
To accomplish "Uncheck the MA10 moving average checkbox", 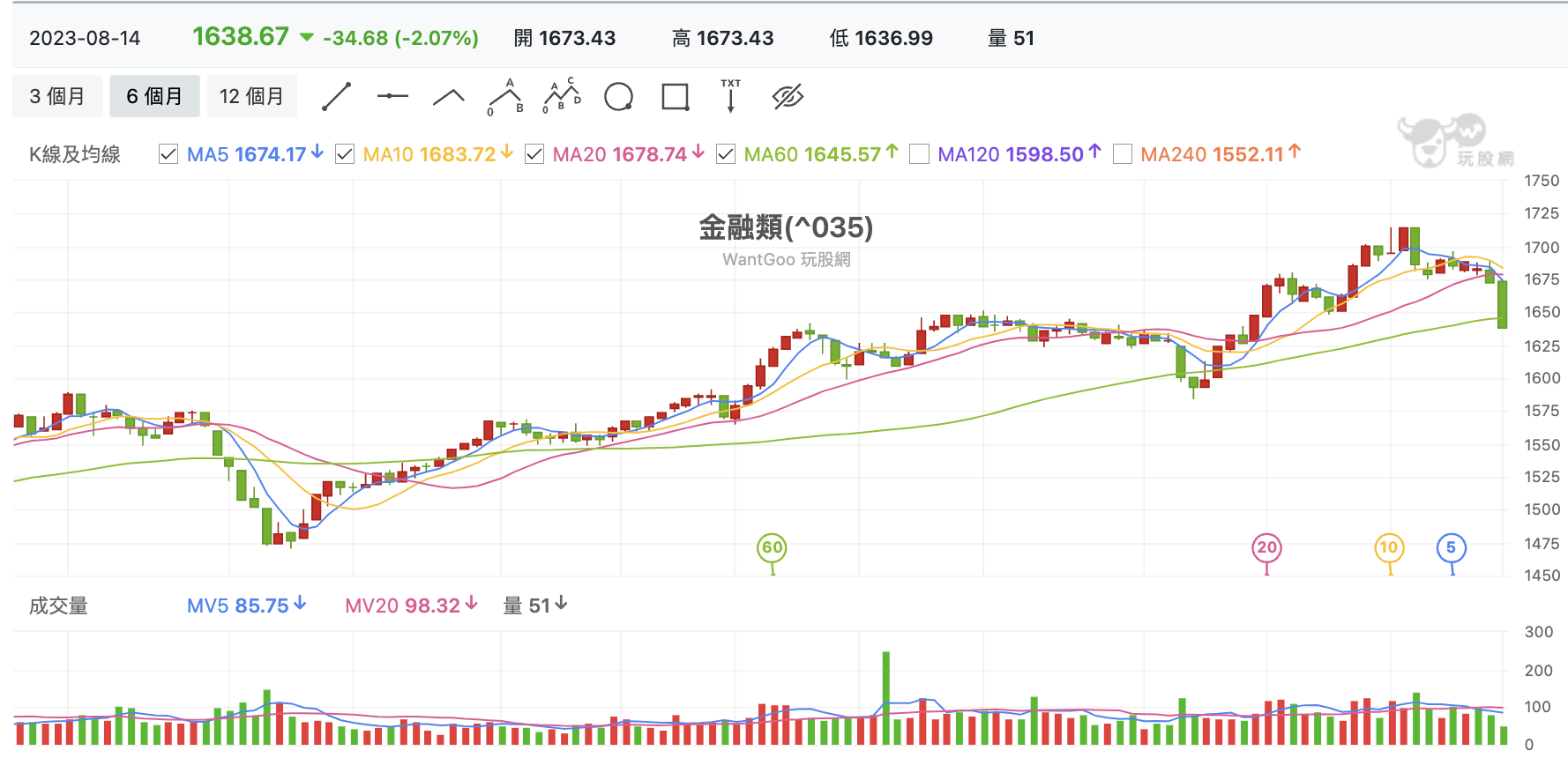I will [345, 154].
